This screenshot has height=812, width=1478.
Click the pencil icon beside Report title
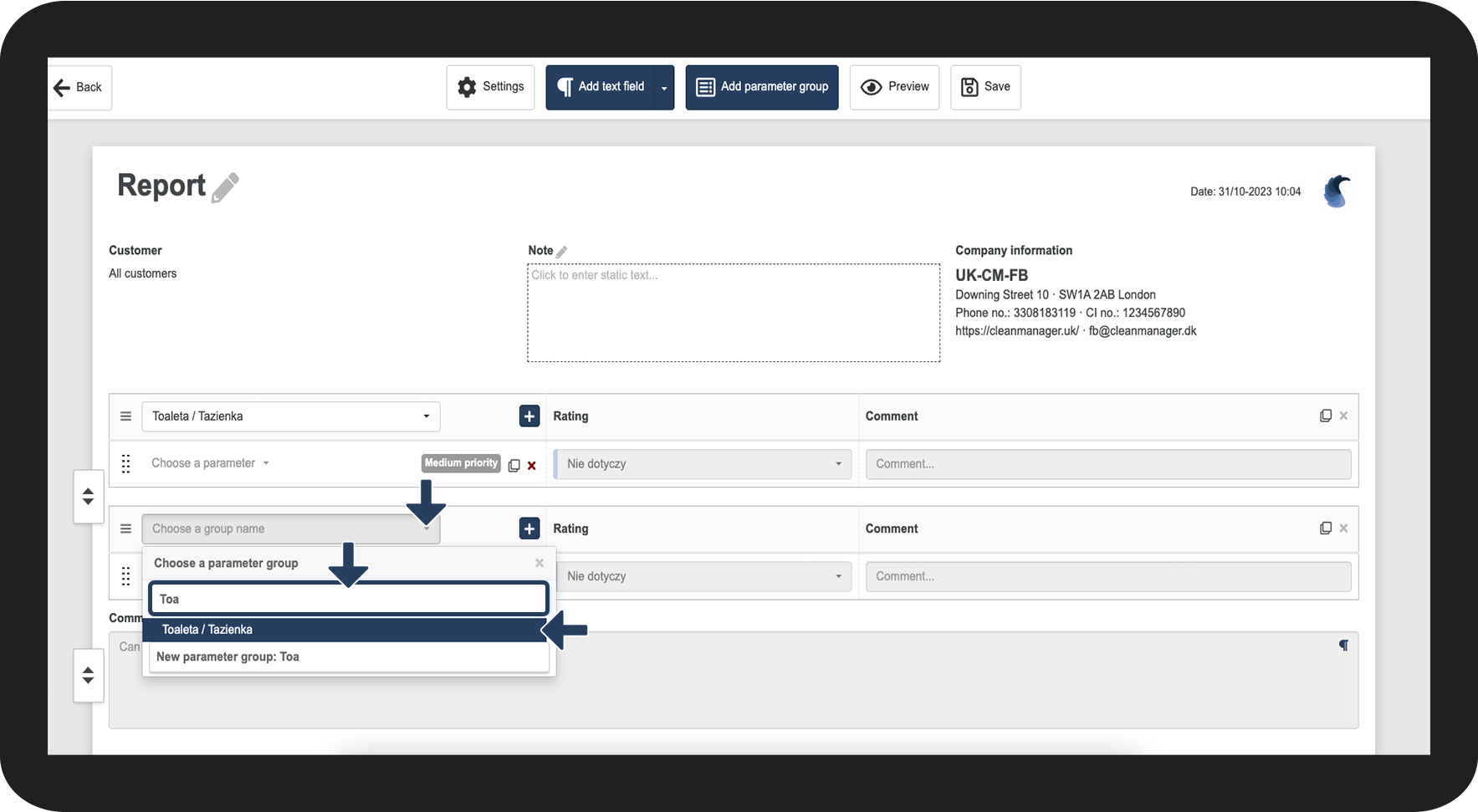[x=225, y=187]
